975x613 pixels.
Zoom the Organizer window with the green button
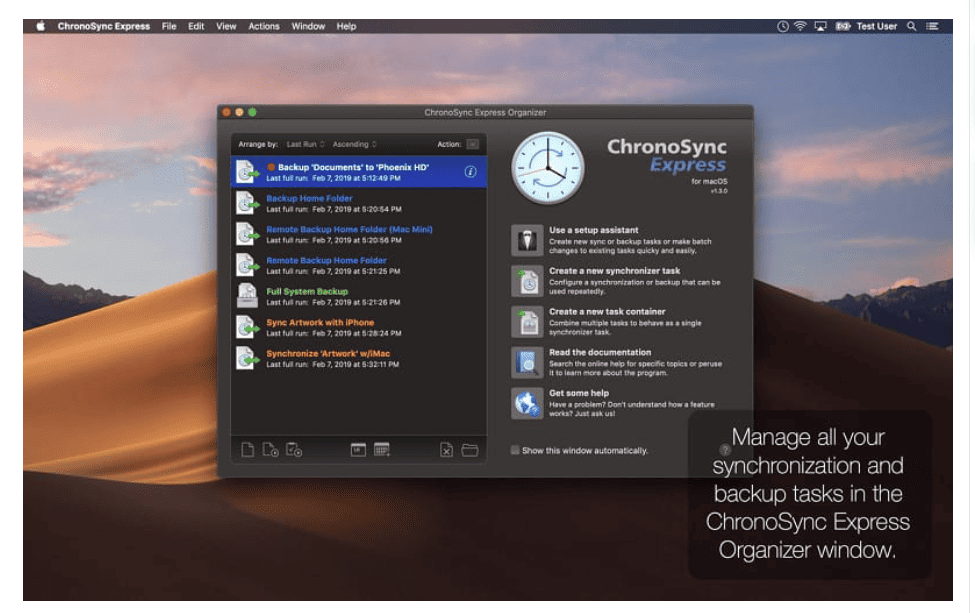click(x=252, y=113)
